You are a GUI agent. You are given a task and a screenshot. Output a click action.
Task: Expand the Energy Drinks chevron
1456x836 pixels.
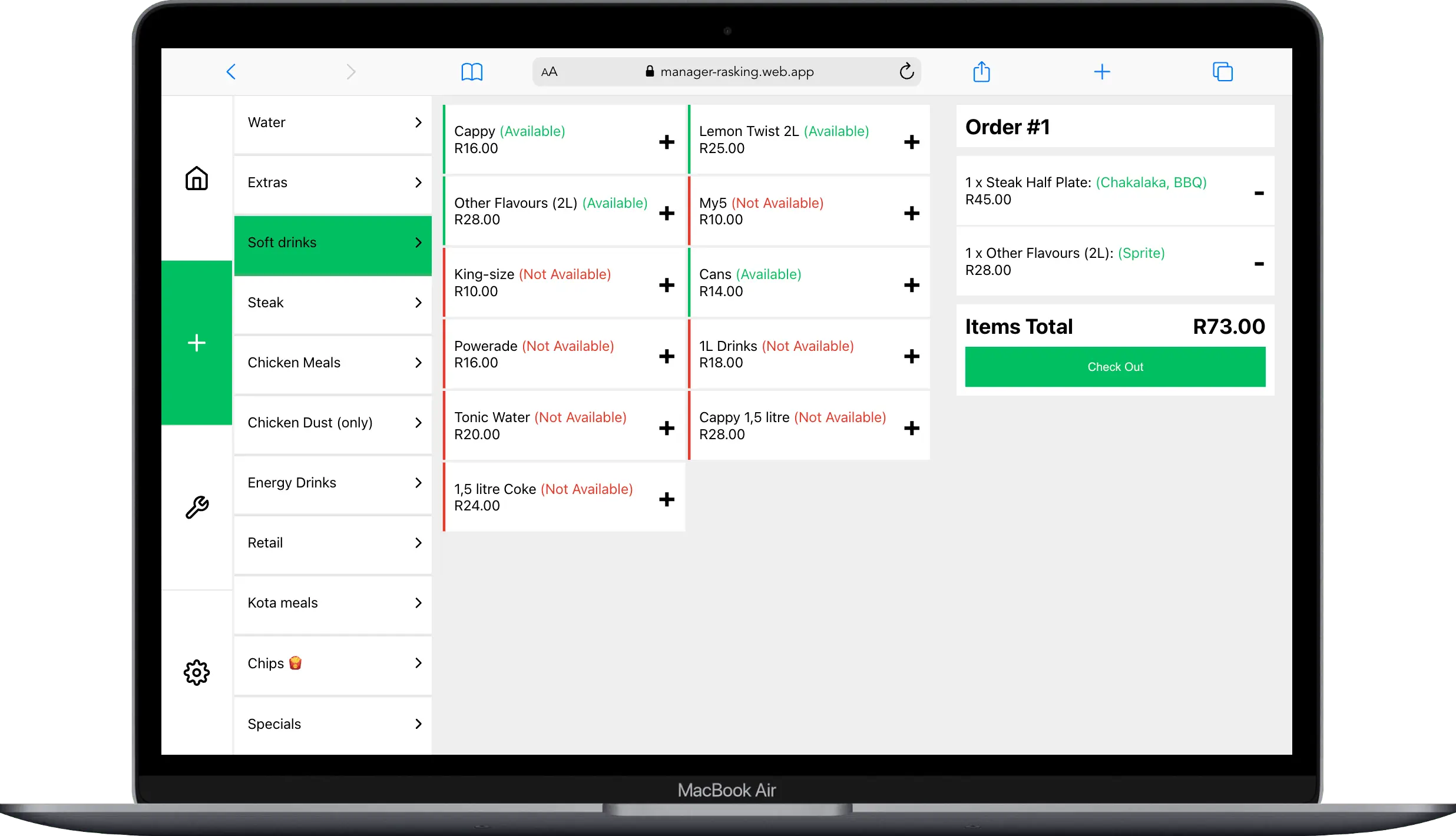418,483
